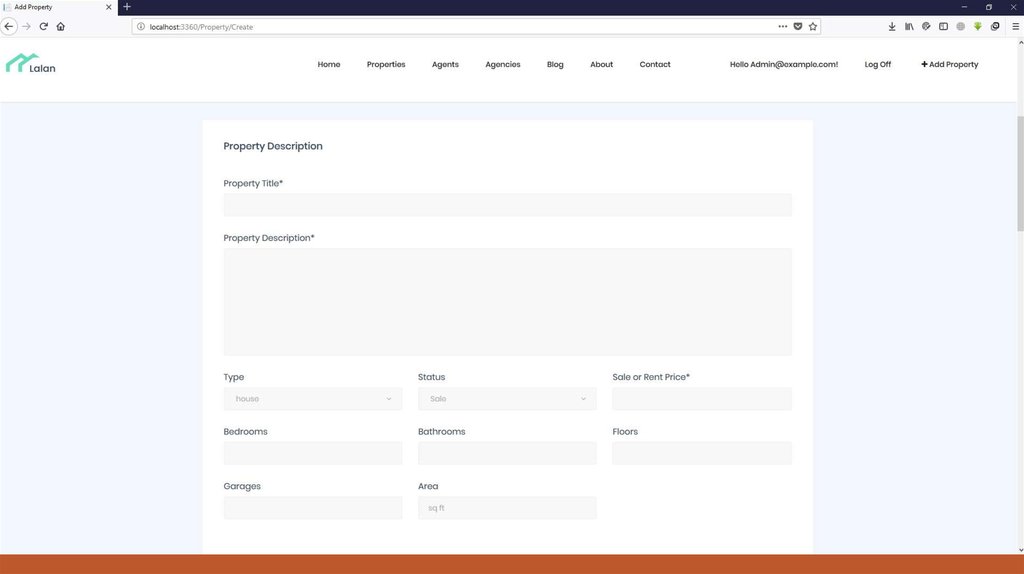Viewport: 1024px width, 574px height.
Task: Open the Firefox hamburger menu
Action: pyautogui.click(x=1015, y=27)
